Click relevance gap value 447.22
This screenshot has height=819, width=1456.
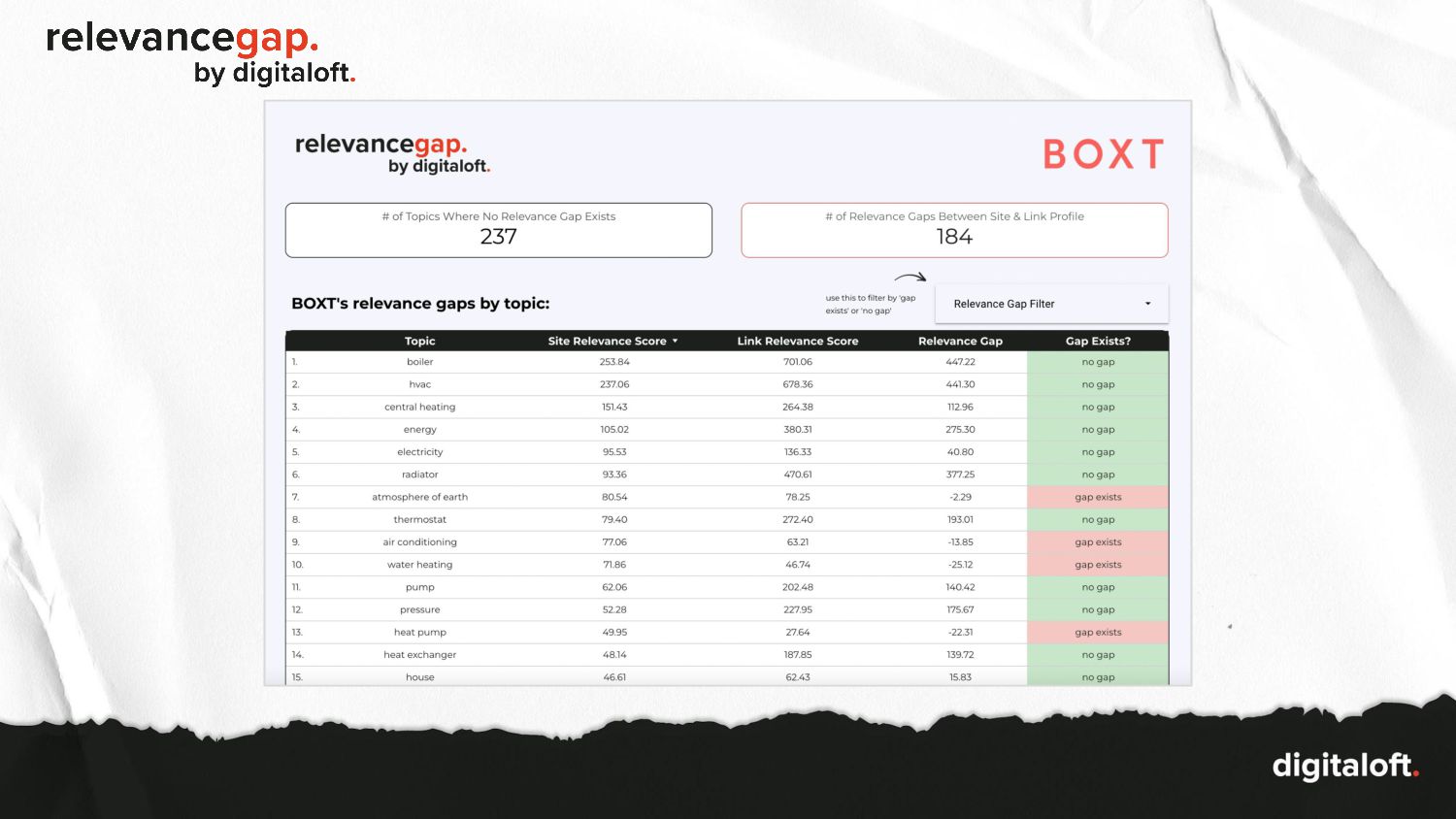tap(960, 362)
